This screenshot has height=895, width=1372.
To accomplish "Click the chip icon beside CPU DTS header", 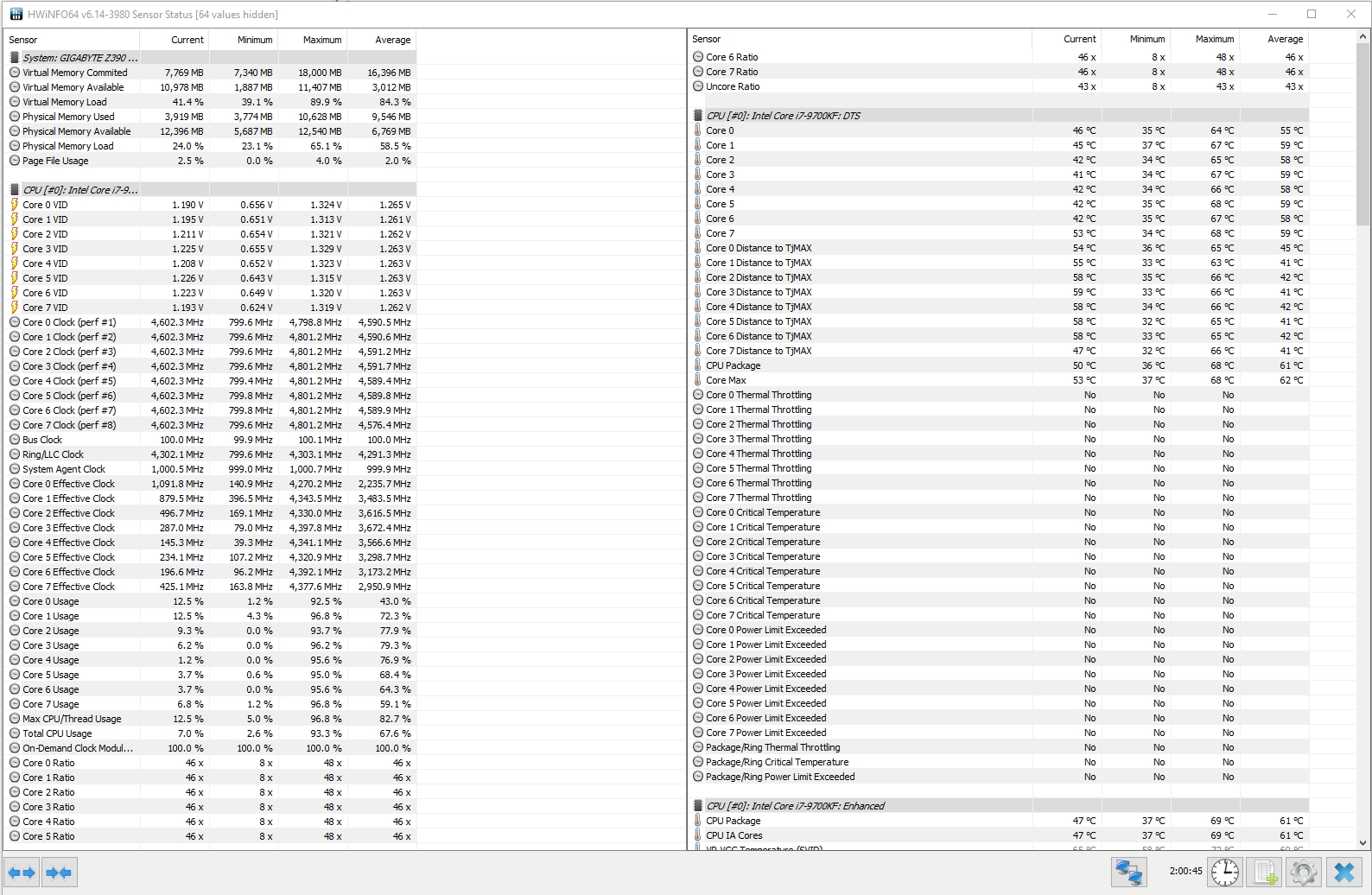I will pyautogui.click(x=698, y=116).
